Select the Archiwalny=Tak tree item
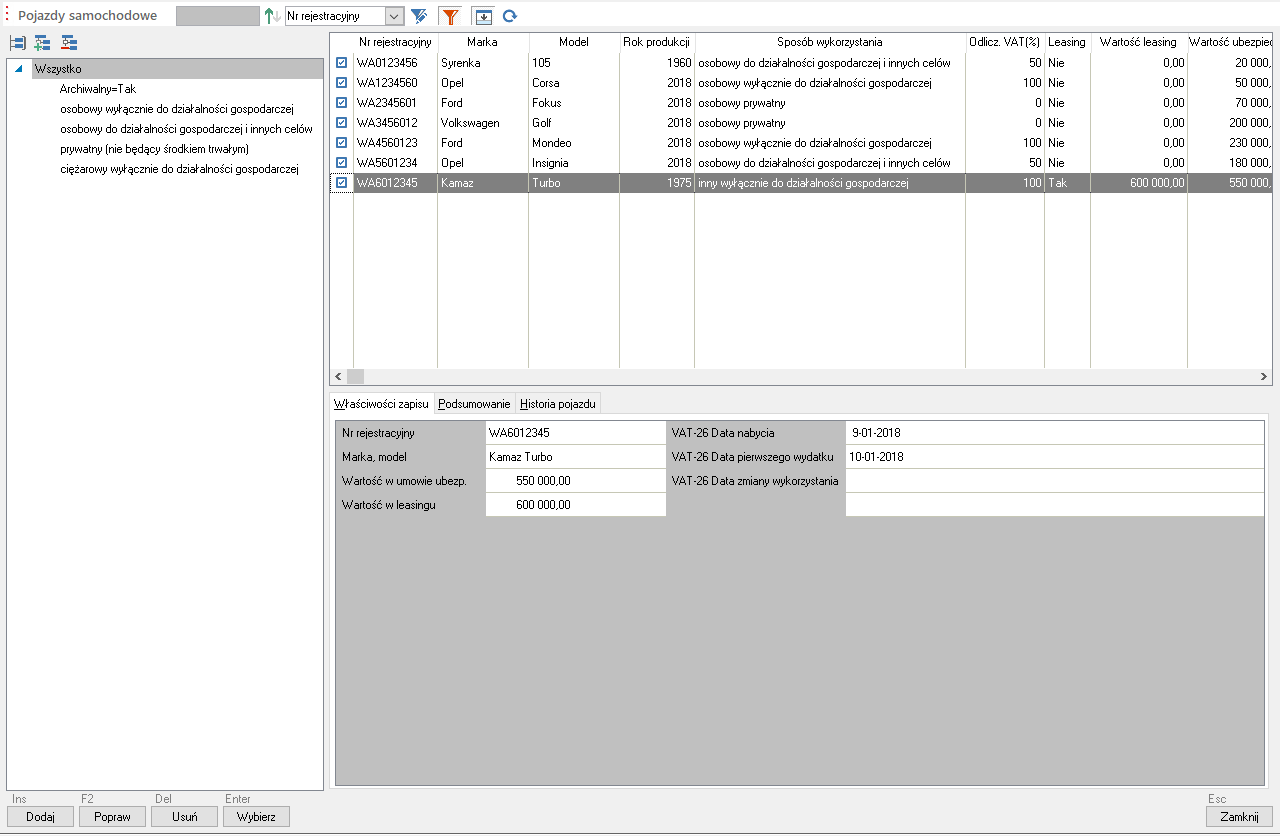Image resolution: width=1280 pixels, height=836 pixels. pos(97,89)
